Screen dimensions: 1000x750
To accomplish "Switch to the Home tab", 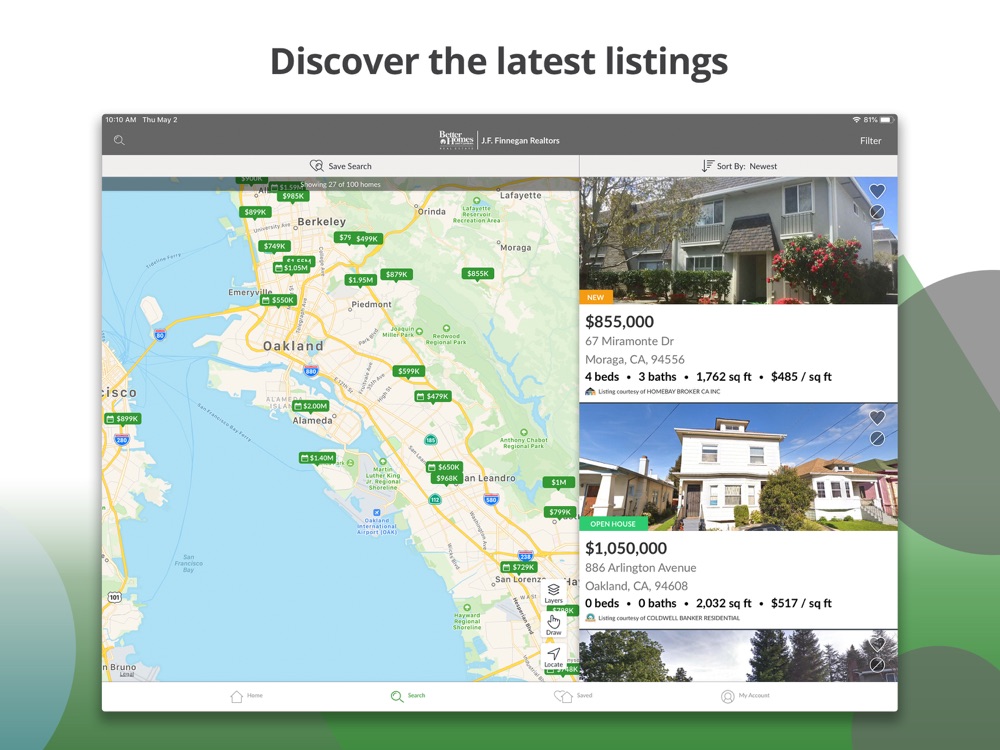I will (246, 696).
